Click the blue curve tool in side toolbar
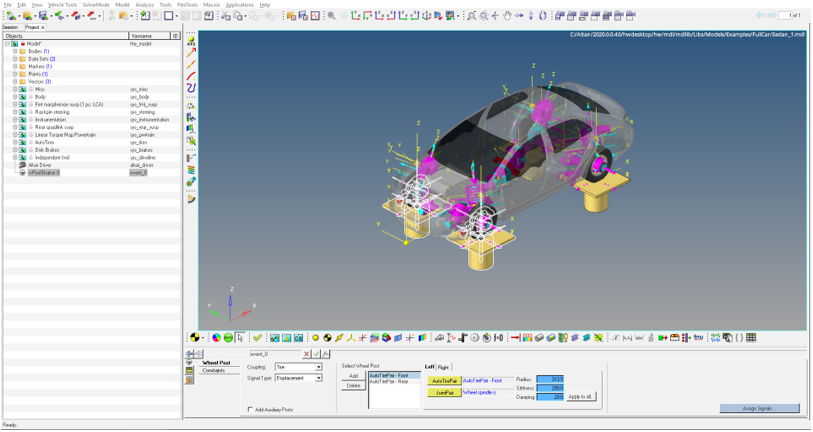Screen dimensions: 813x432 pos(191,88)
